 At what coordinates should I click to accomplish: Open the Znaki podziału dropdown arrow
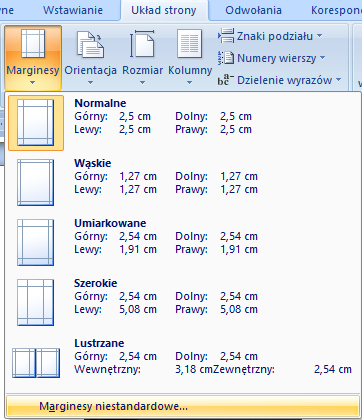[x=319, y=35]
